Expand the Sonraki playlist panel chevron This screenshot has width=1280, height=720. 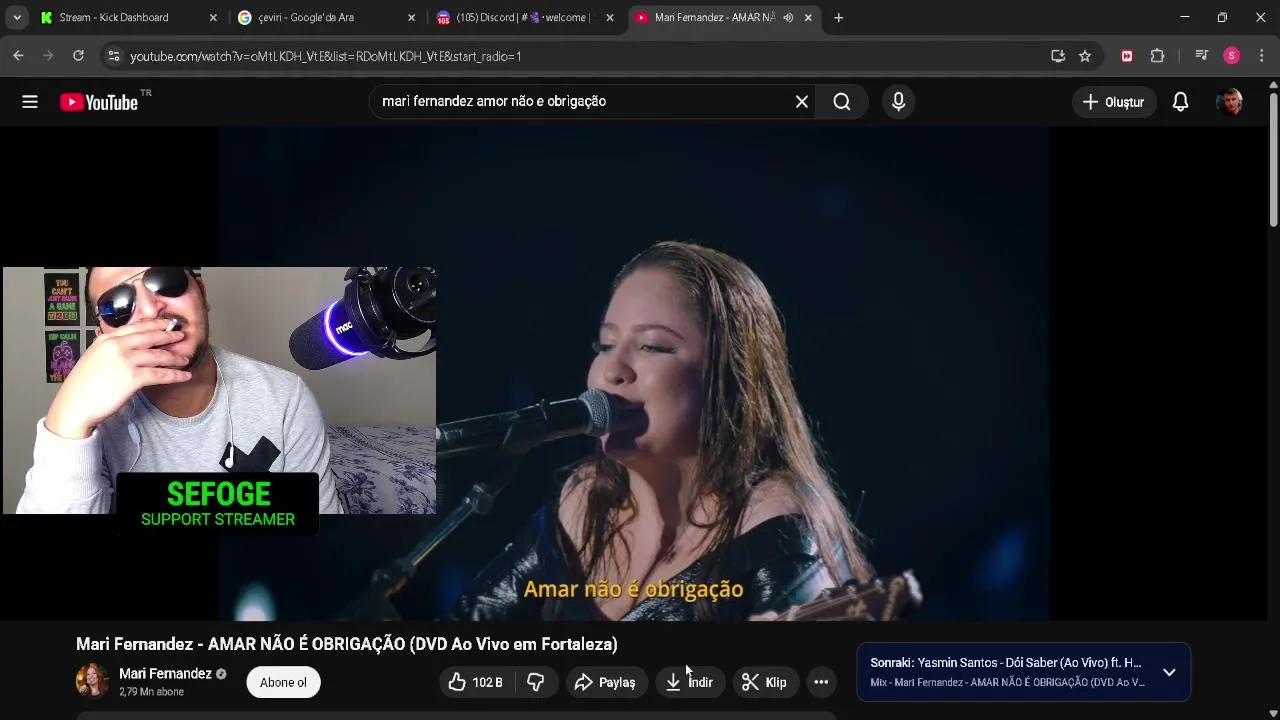[1169, 672]
